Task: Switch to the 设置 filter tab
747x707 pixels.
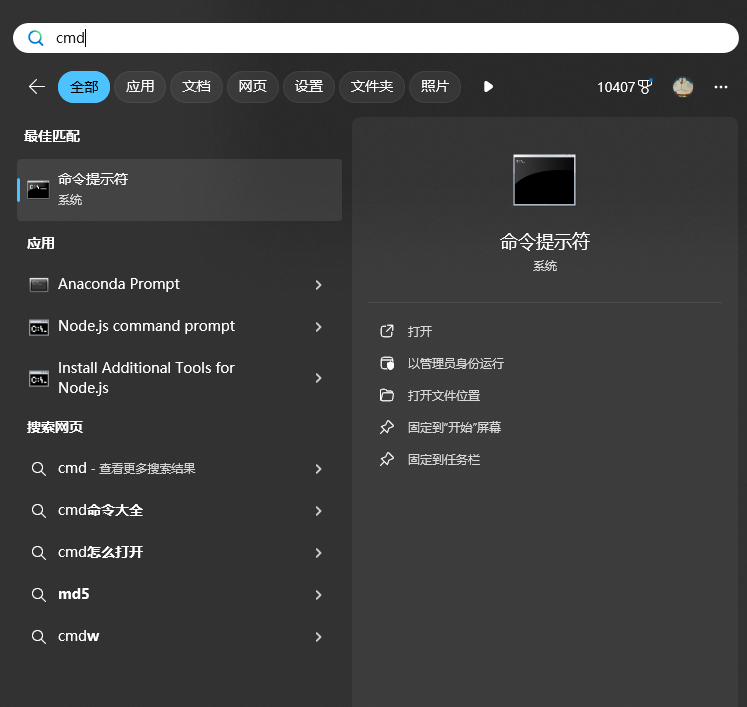Action: click(309, 87)
